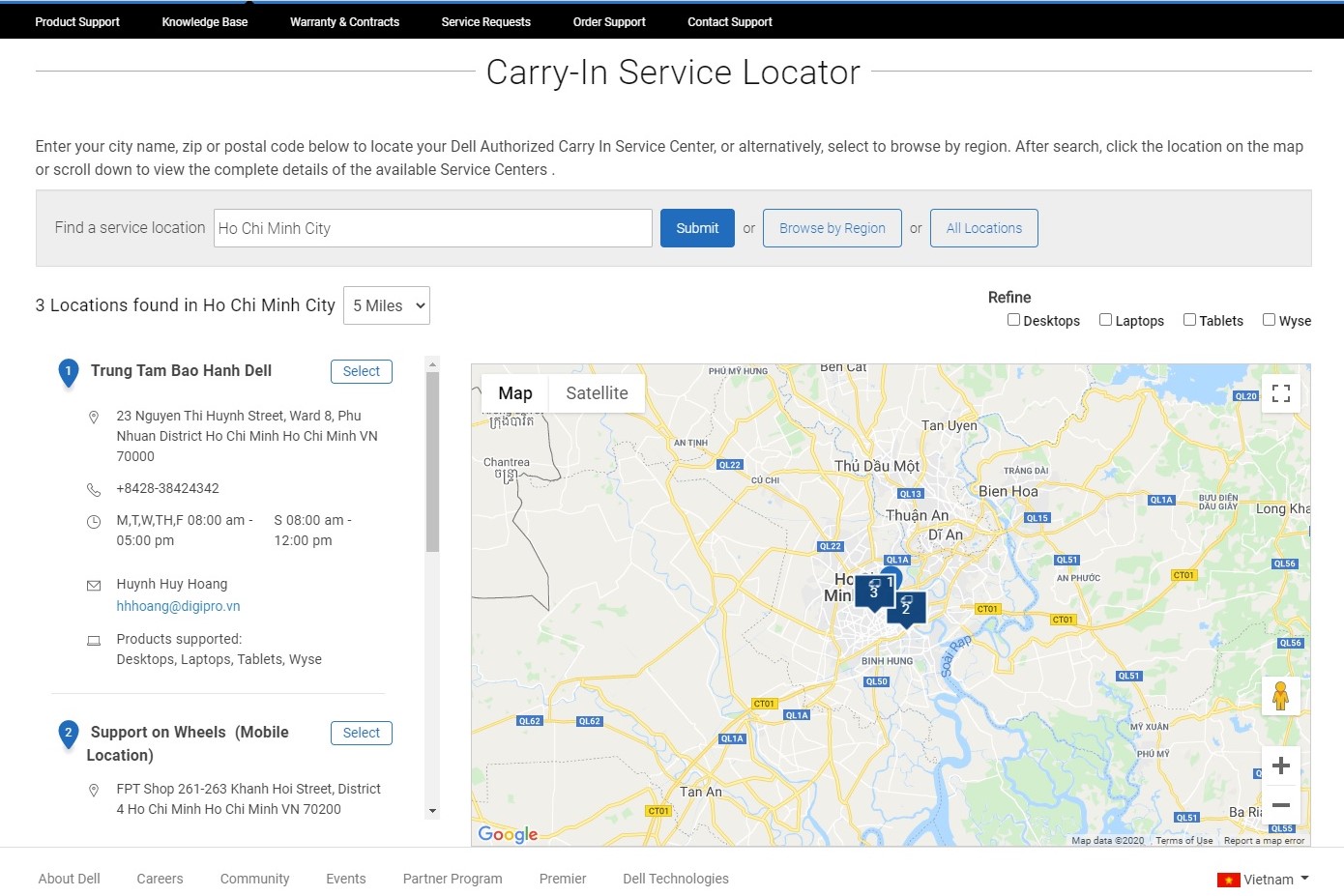Click results list scroll up arrow

click(x=432, y=363)
